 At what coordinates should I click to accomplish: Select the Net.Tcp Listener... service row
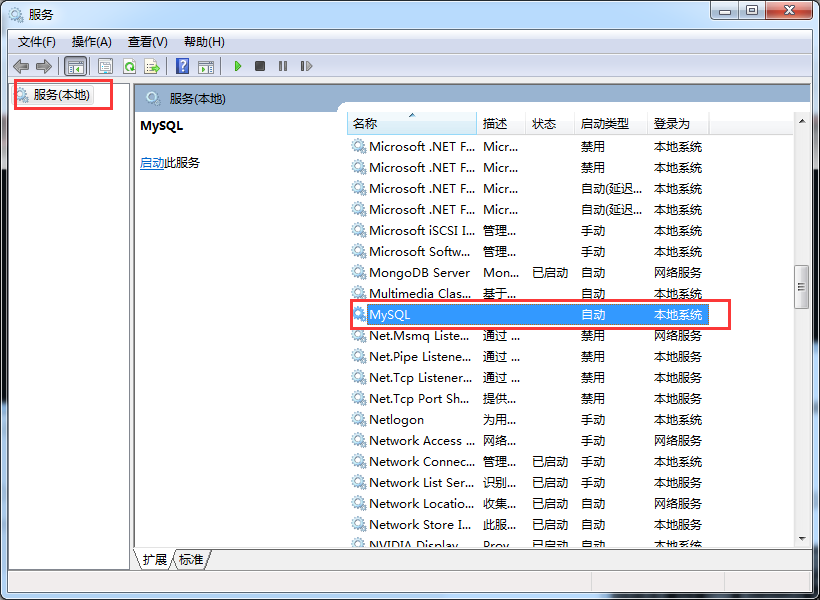pos(530,378)
